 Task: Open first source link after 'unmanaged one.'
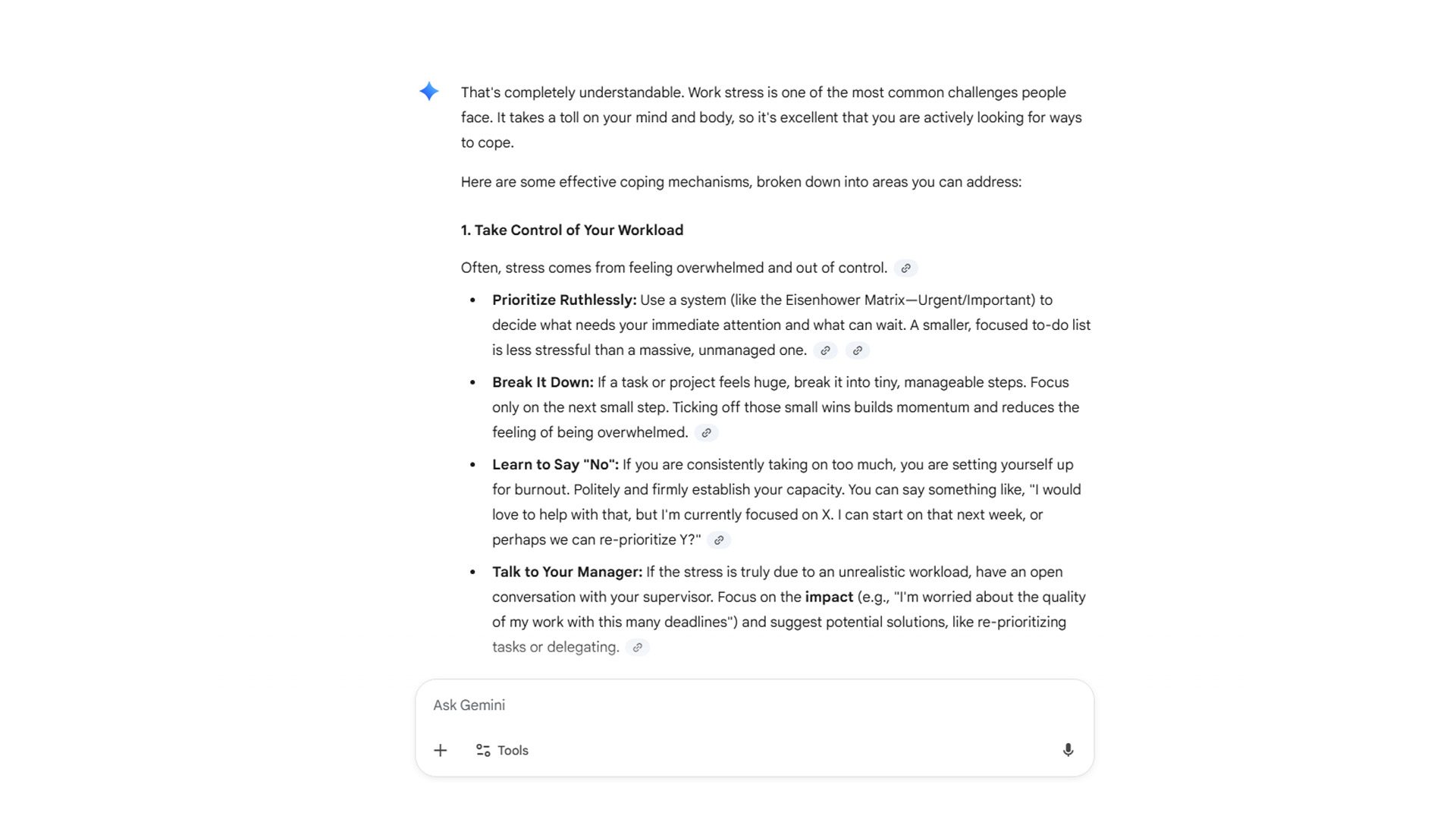click(x=825, y=350)
